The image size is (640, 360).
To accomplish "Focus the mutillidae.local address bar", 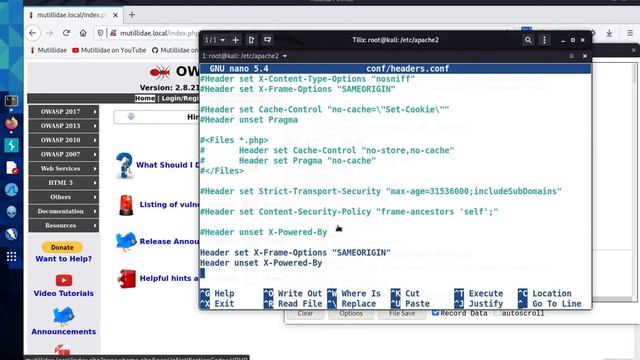I will tap(159, 33).
